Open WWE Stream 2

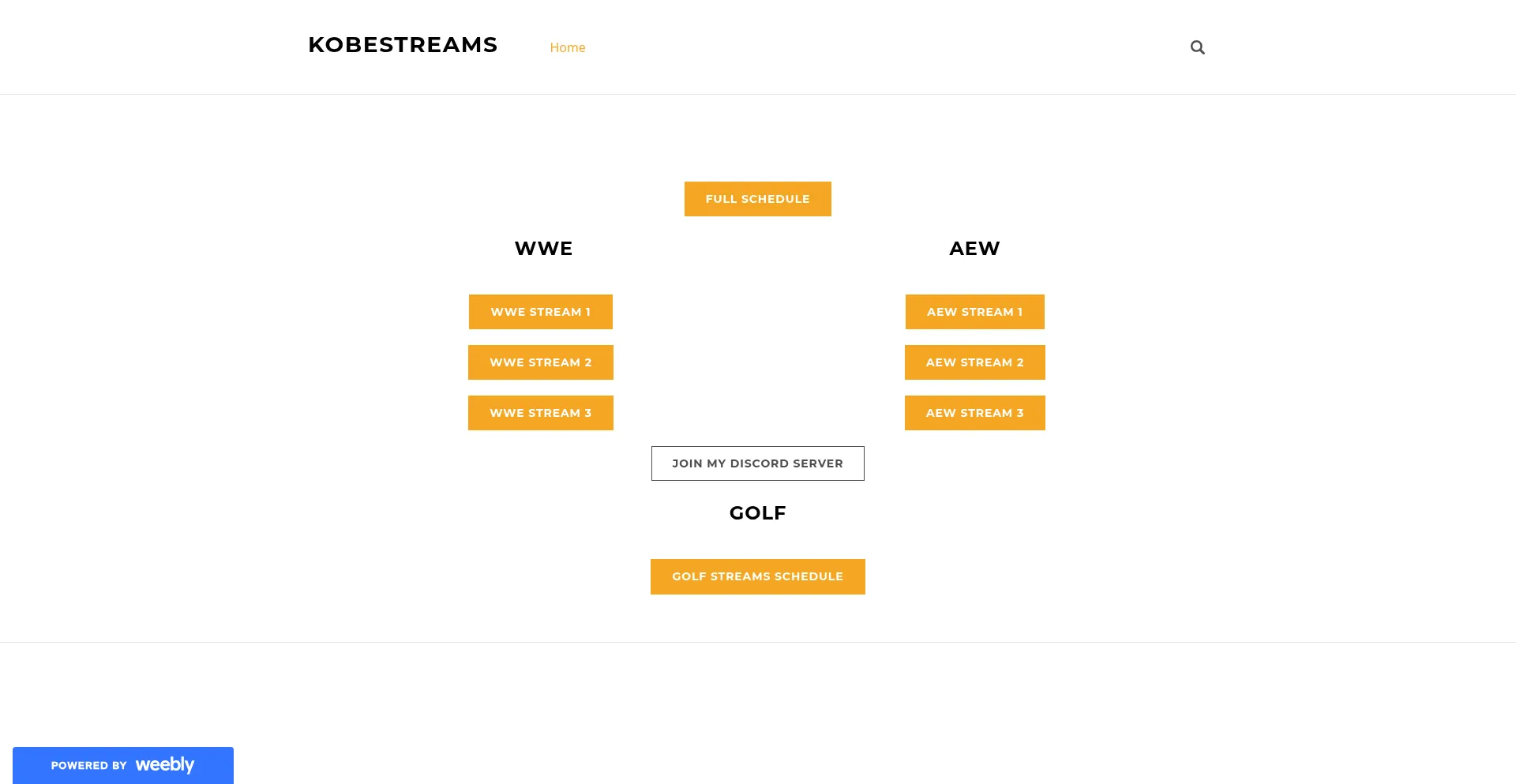click(x=540, y=362)
